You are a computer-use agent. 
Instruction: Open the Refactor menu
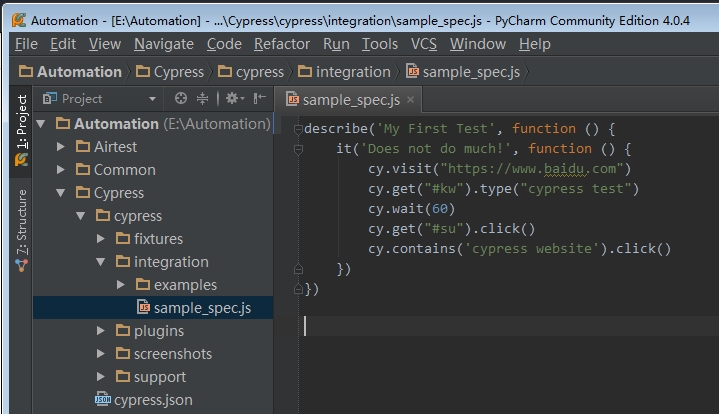tap(282, 44)
